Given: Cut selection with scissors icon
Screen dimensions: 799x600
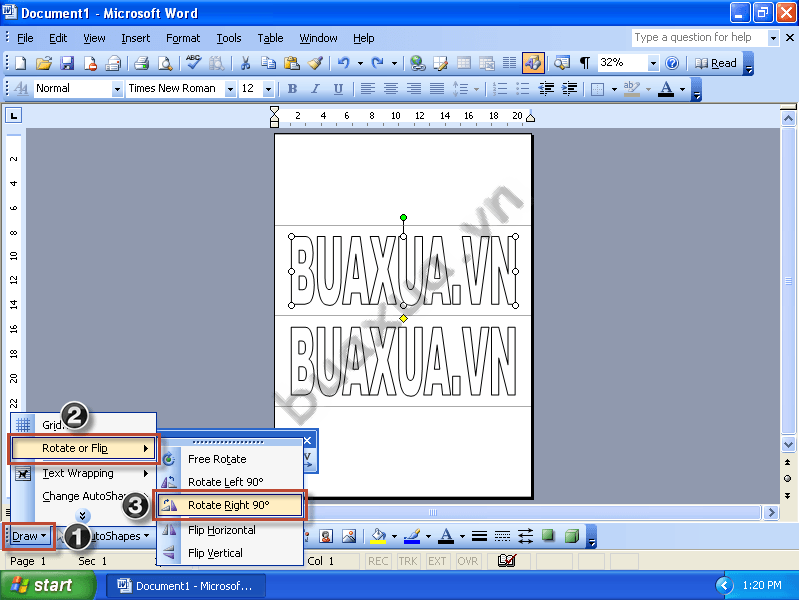Looking at the screenshot, I should coord(245,63).
